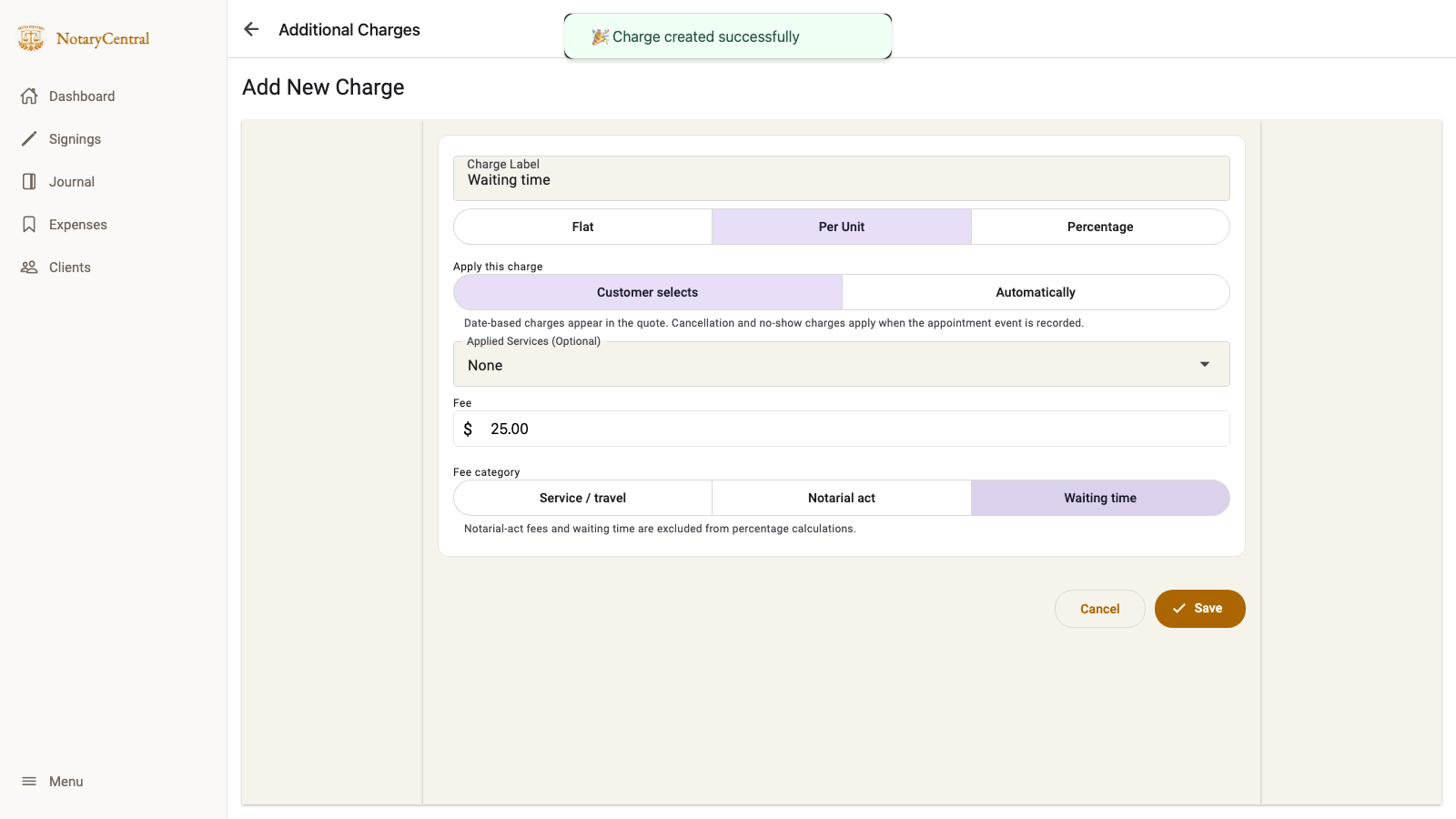Select the Percentage charge type
The height and width of the screenshot is (819, 1456).
tap(1100, 227)
